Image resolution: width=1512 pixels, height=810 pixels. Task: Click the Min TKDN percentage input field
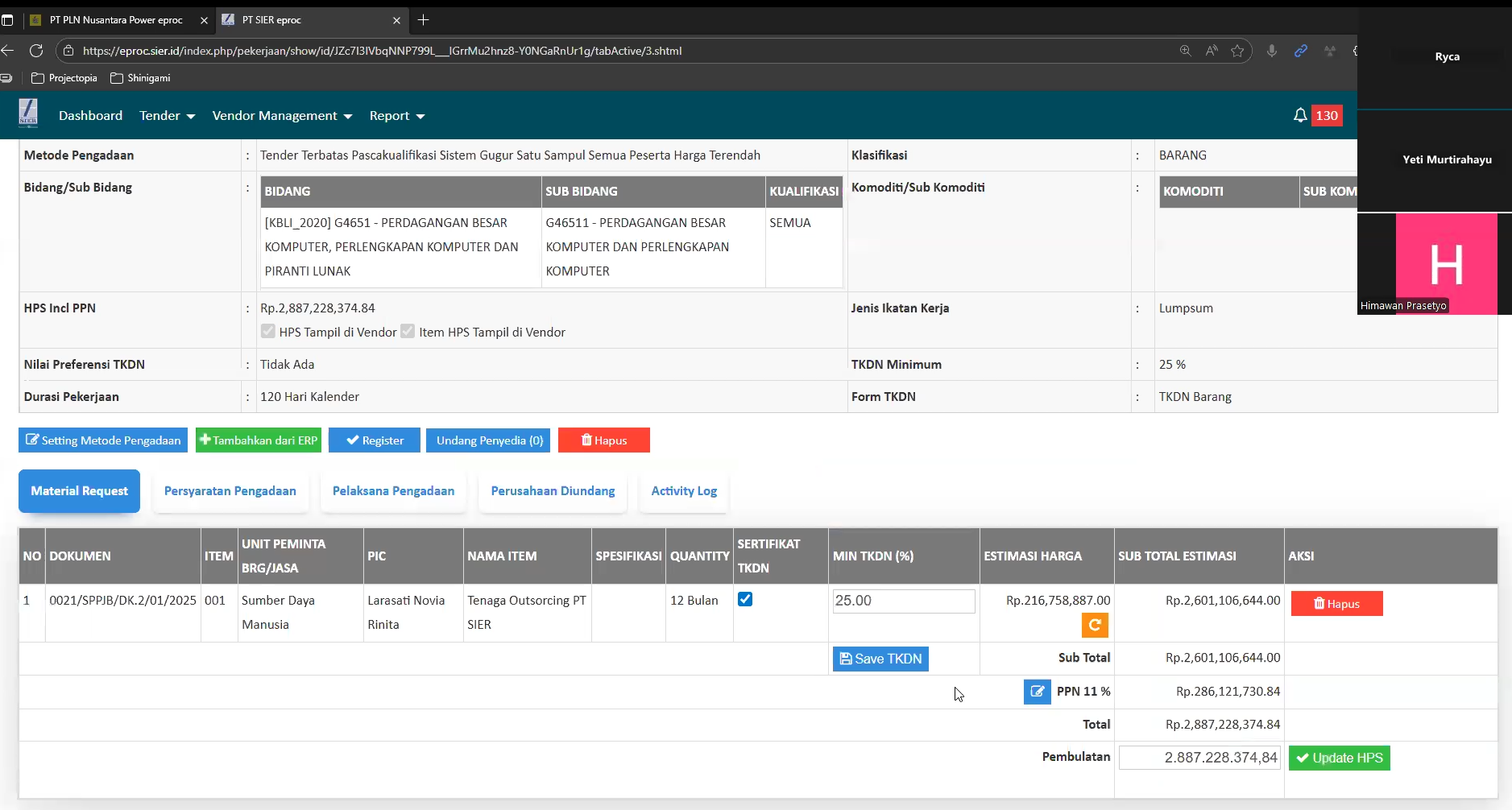point(903,601)
